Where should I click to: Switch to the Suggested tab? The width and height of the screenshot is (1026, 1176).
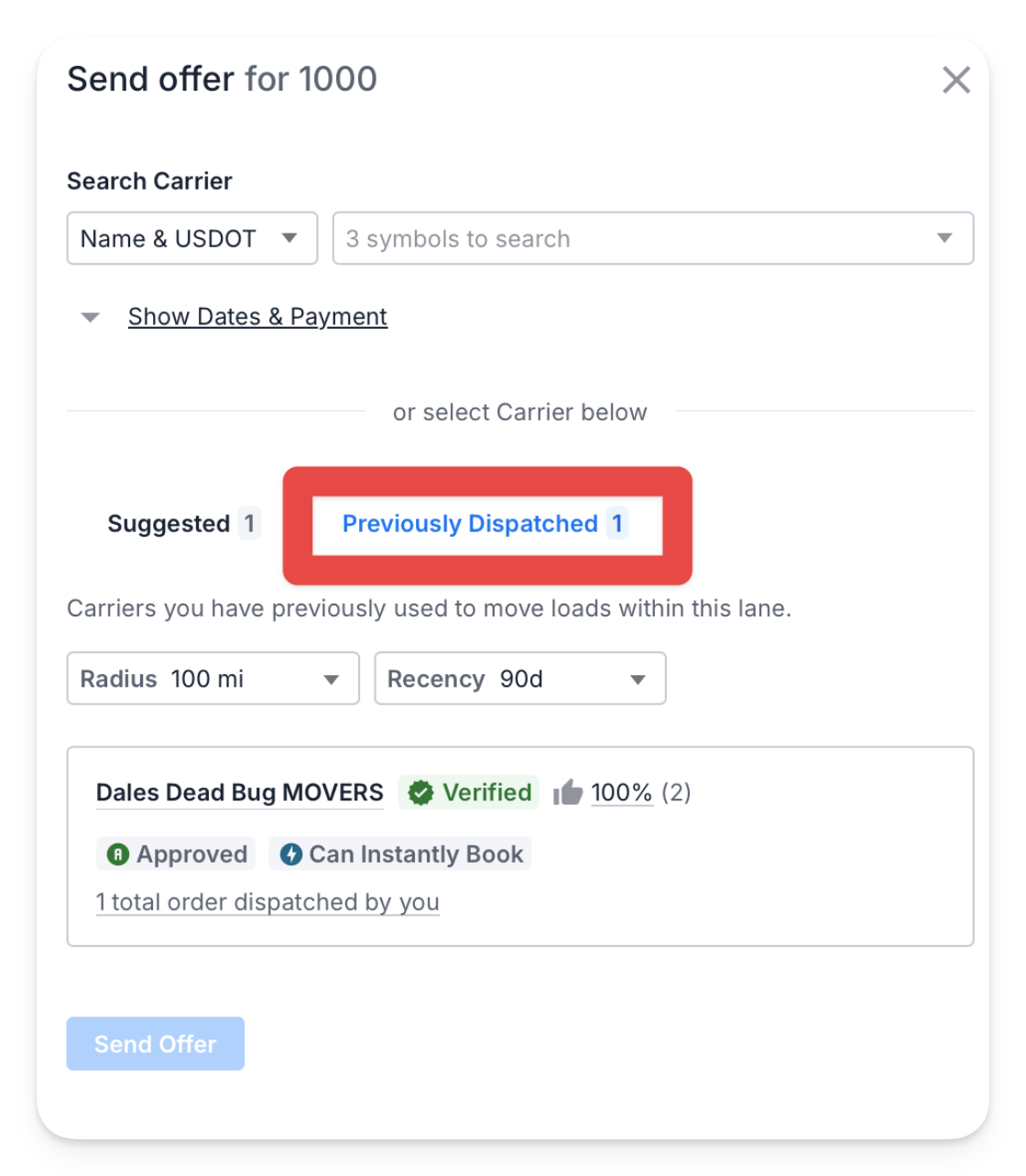coord(183,524)
